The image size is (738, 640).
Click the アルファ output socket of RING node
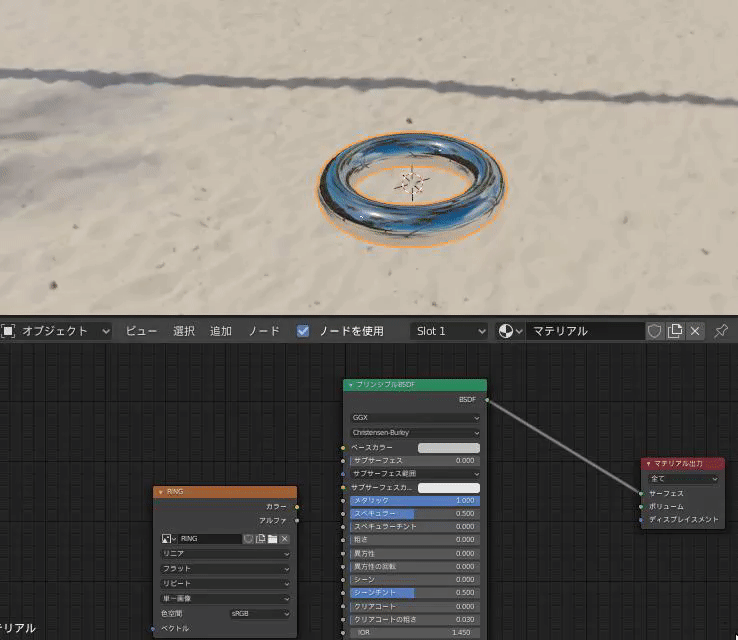coord(297,520)
